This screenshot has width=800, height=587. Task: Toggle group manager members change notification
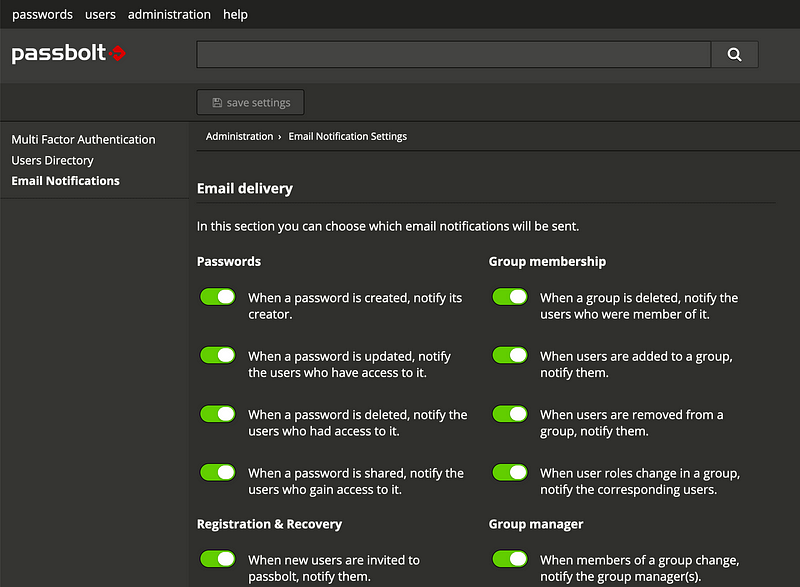tap(510, 559)
